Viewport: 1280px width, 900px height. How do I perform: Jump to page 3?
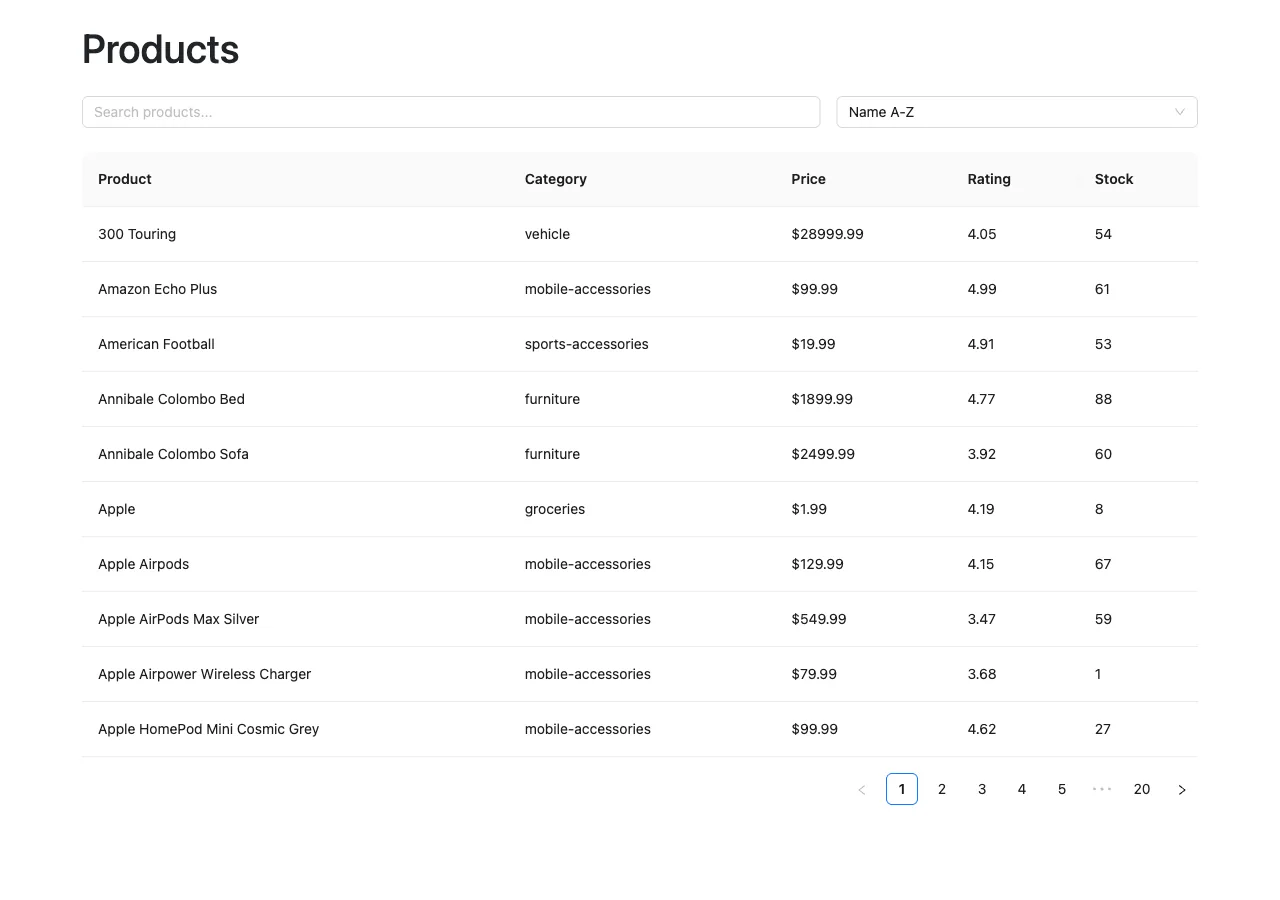pyautogui.click(x=982, y=789)
